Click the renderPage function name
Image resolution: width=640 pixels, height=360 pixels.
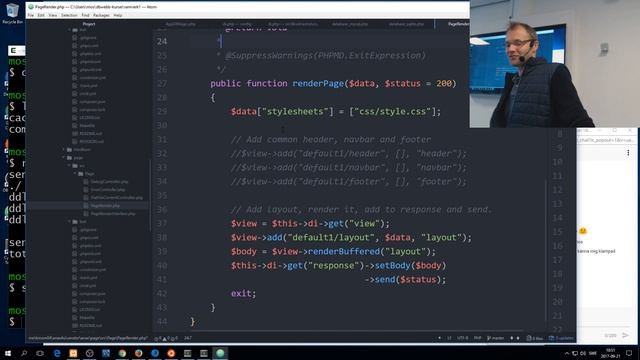point(318,84)
